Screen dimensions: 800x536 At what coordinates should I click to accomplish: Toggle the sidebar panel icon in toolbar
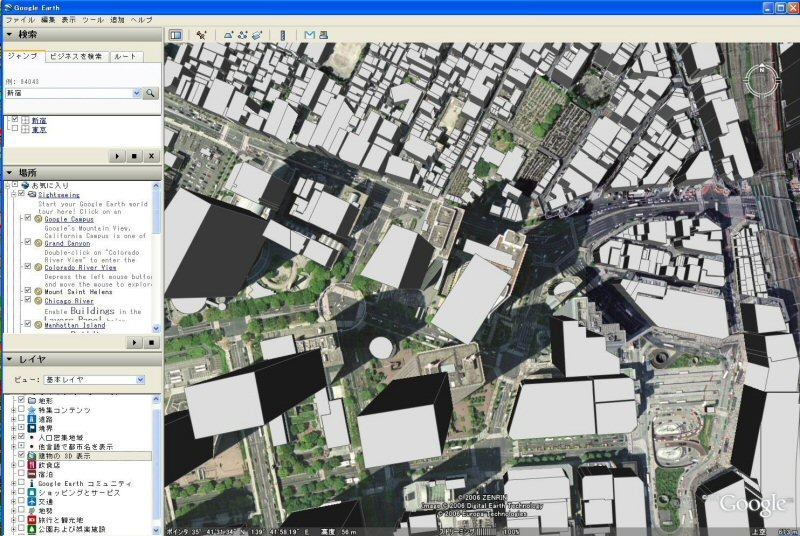176,35
